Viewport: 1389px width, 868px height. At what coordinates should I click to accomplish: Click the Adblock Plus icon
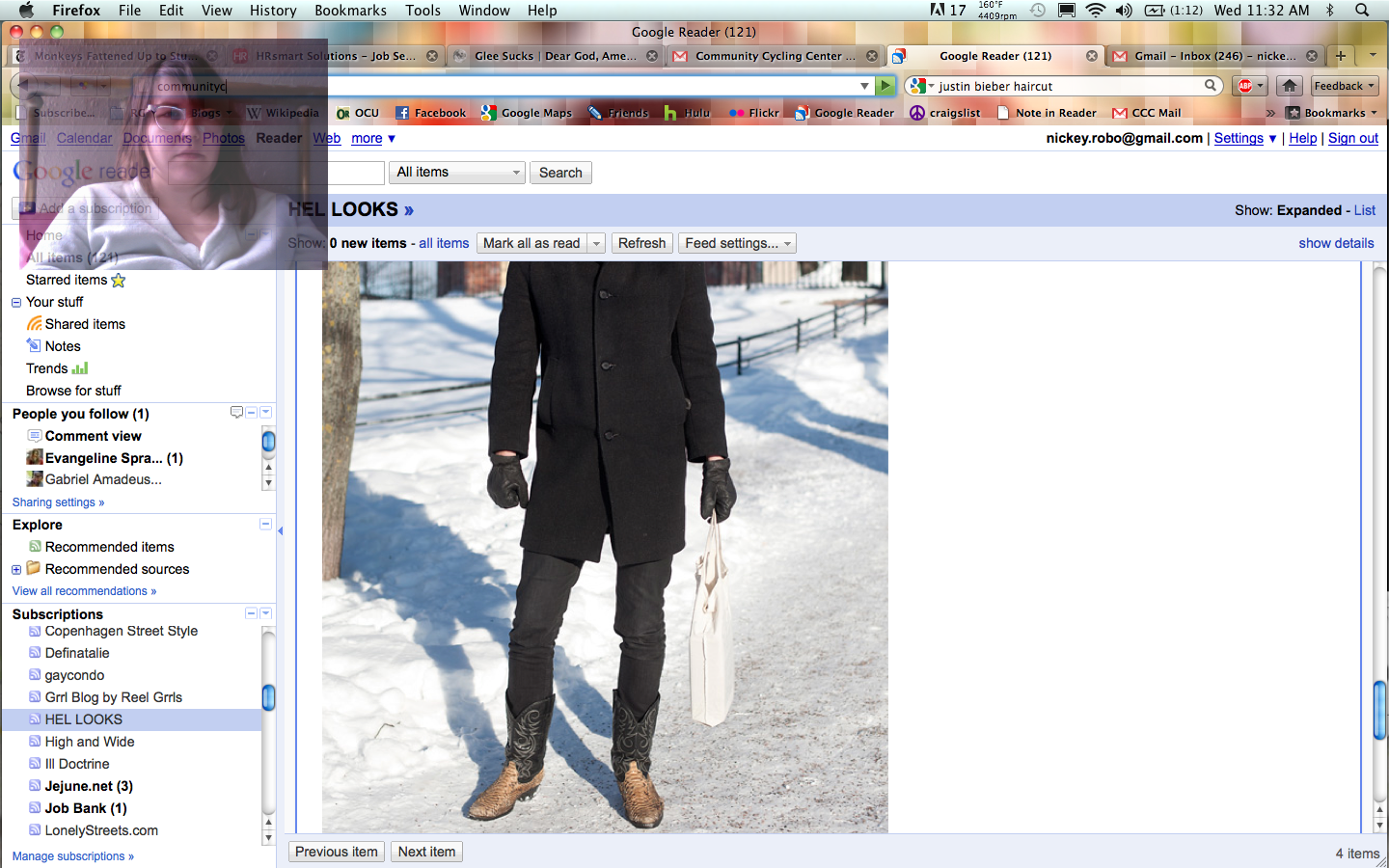tap(1246, 86)
